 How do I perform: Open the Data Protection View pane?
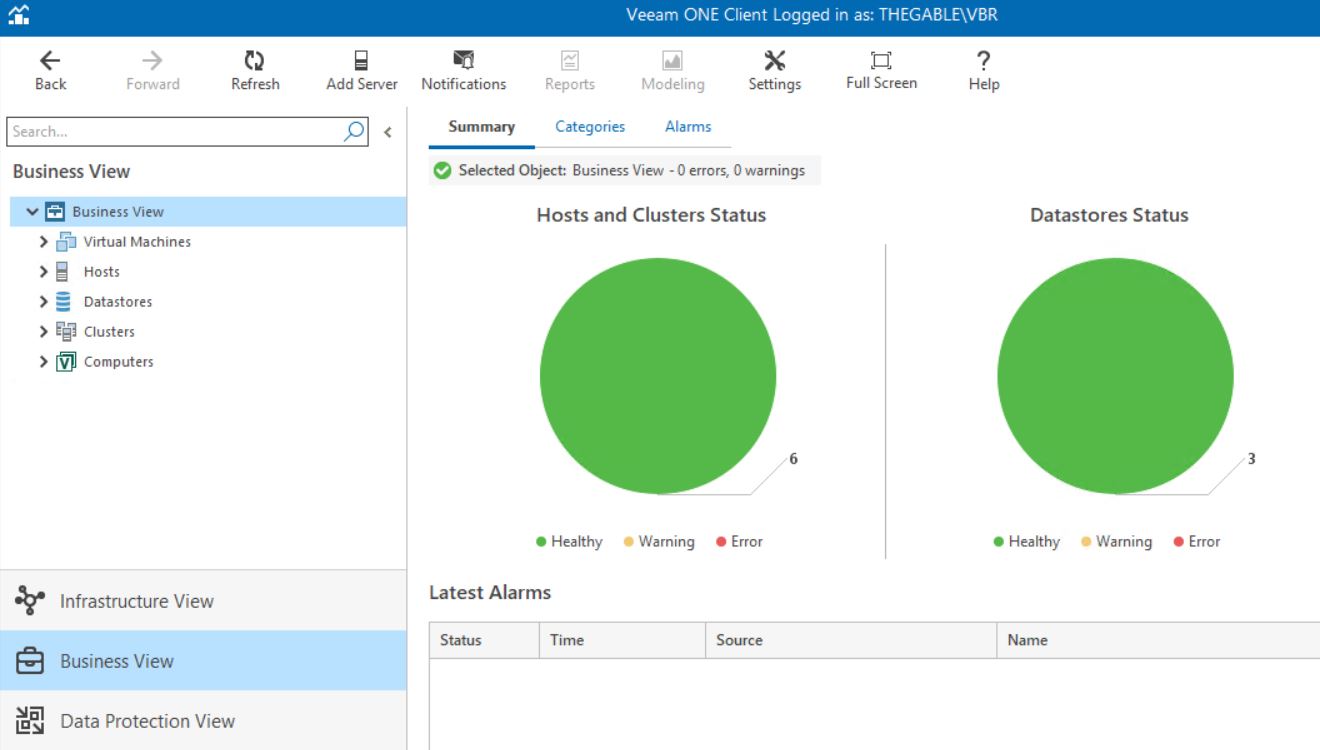(203, 720)
